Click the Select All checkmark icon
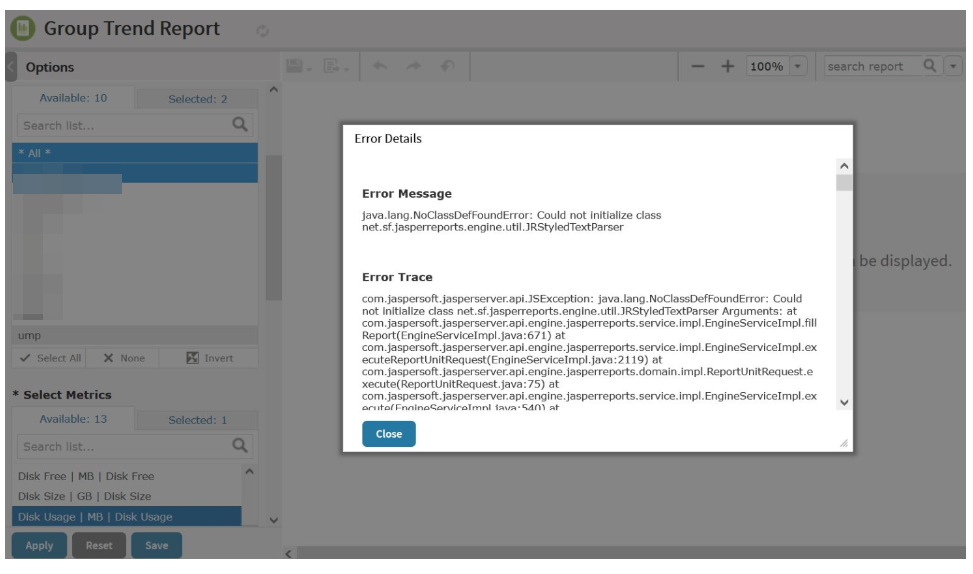This screenshot has height=574, width=973. tap(25, 358)
